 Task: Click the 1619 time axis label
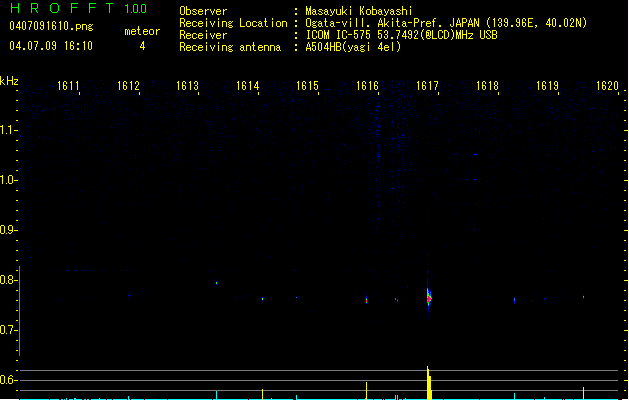(x=547, y=86)
